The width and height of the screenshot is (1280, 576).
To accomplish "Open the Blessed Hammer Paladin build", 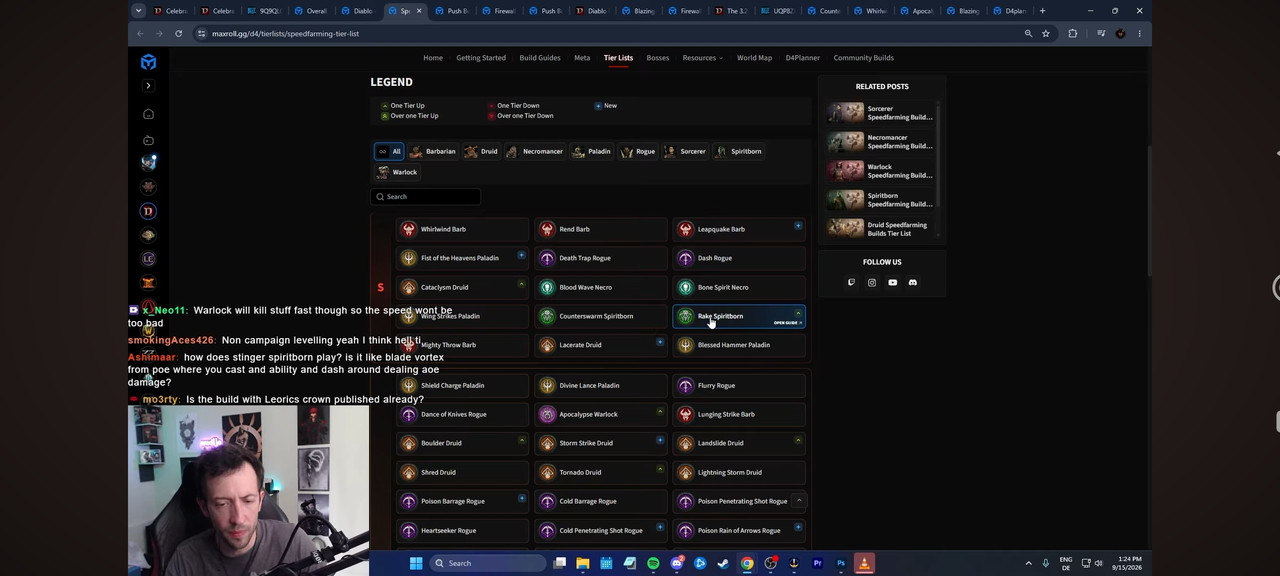I will pos(739,345).
